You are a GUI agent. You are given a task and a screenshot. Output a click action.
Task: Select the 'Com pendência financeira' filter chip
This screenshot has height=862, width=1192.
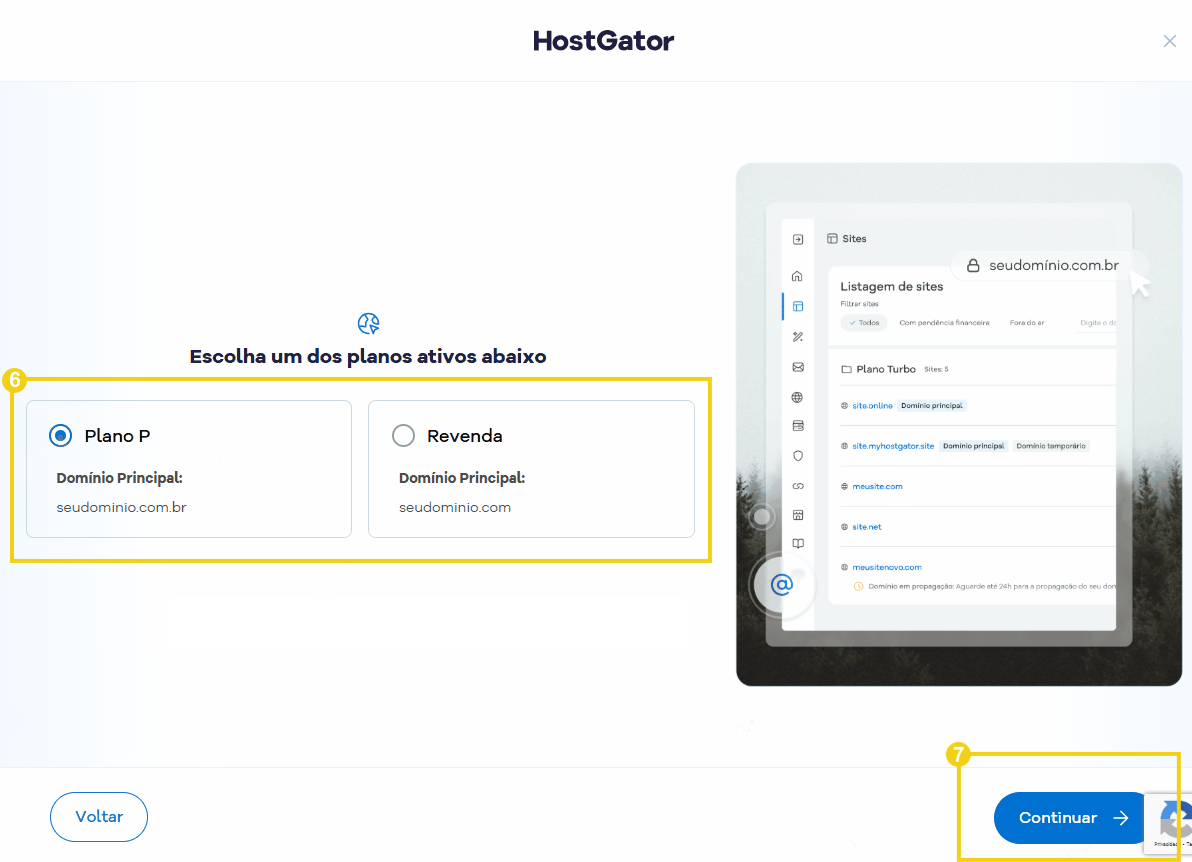pyautogui.click(x=944, y=323)
